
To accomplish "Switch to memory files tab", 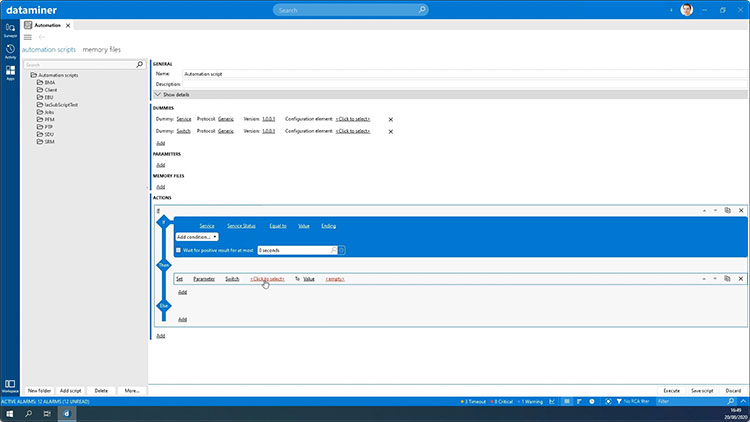I will click(x=102, y=49).
